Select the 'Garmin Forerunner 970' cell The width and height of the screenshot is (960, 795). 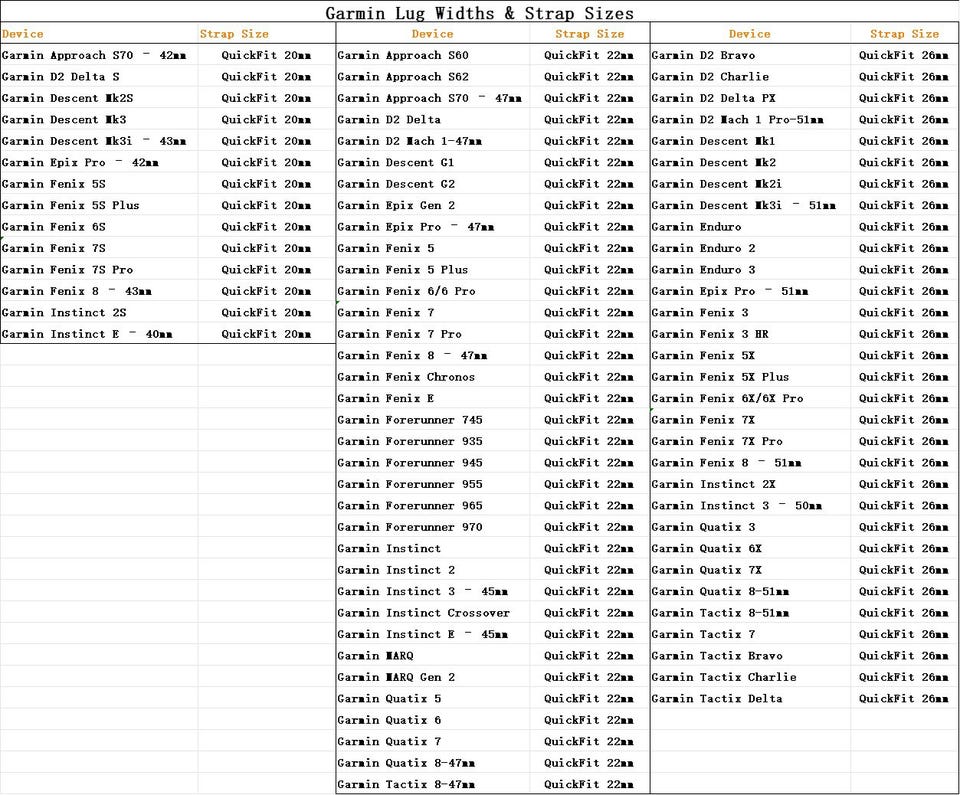(x=433, y=527)
